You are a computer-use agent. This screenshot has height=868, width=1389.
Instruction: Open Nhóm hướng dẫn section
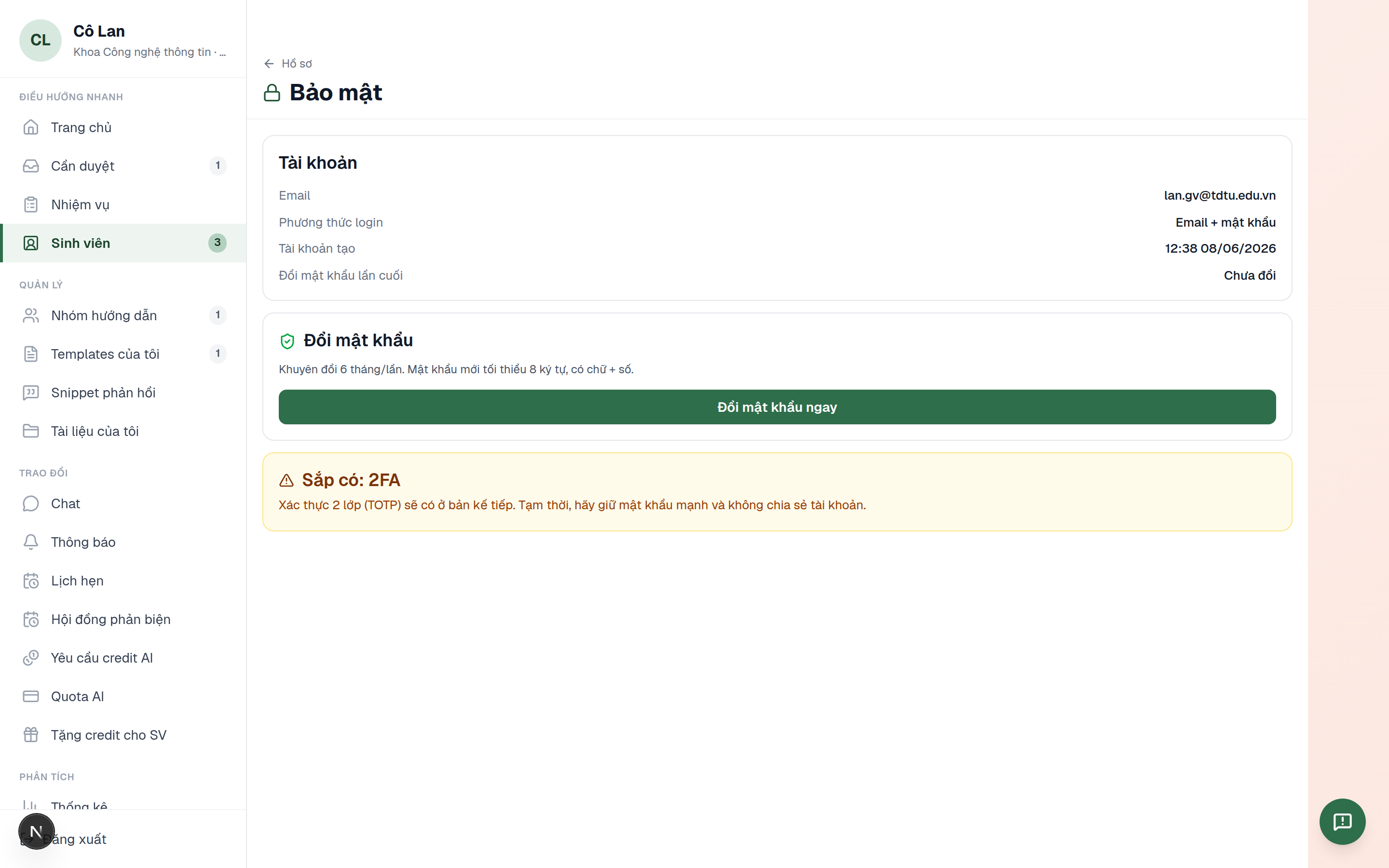coord(124,315)
